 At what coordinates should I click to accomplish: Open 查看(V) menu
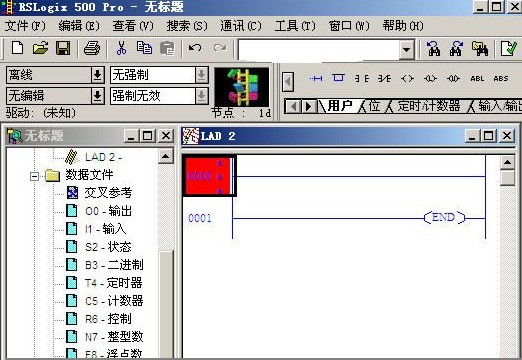133,26
